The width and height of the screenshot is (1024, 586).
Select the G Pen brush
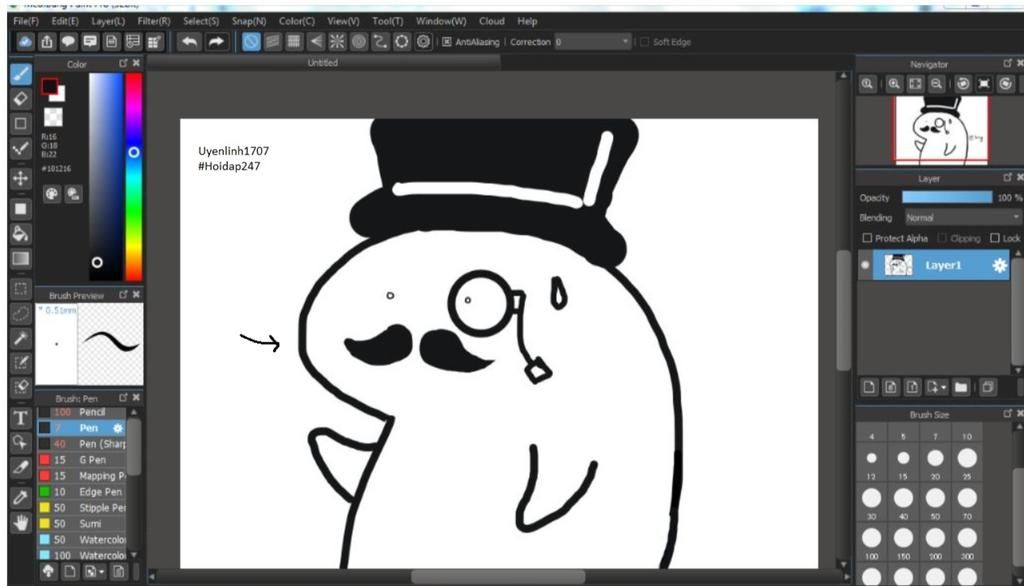82,460
